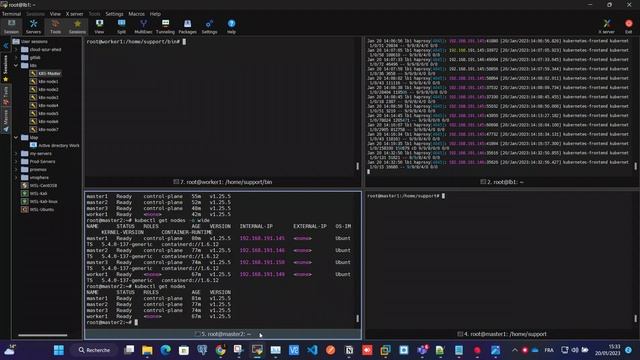Expand the Prod-Servers folder
Image resolution: width=640 pixels, height=360 pixels.
pos(16,162)
